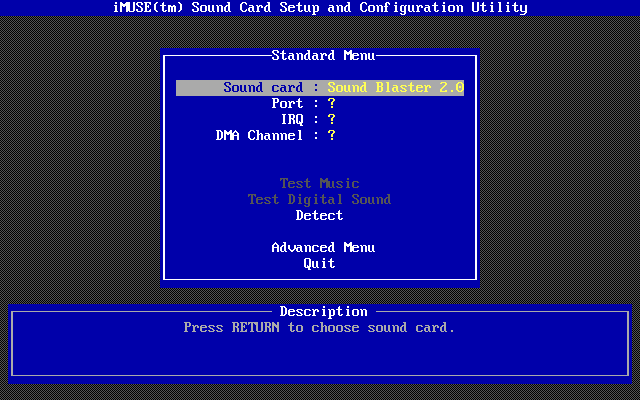Viewport: 640px width, 400px height.
Task: Run Detect to find sound hardware
Action: [319, 216]
